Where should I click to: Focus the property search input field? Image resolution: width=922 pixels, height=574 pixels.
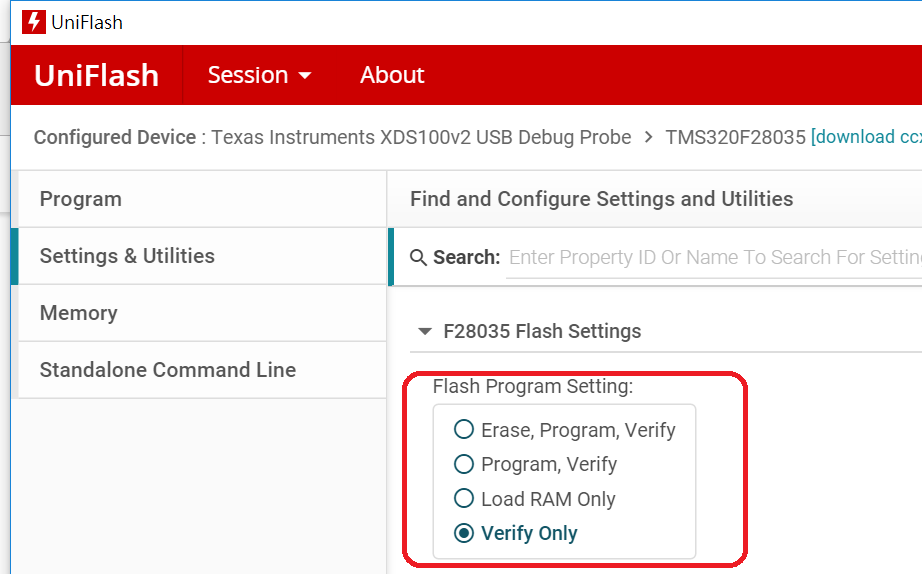714,258
